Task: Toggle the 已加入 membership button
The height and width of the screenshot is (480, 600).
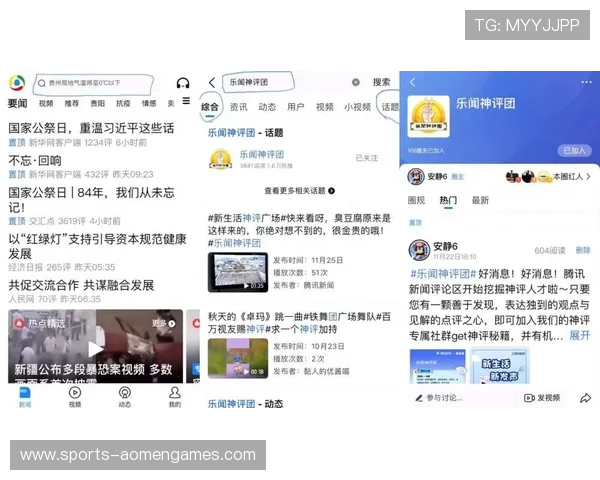Action: [x=574, y=150]
